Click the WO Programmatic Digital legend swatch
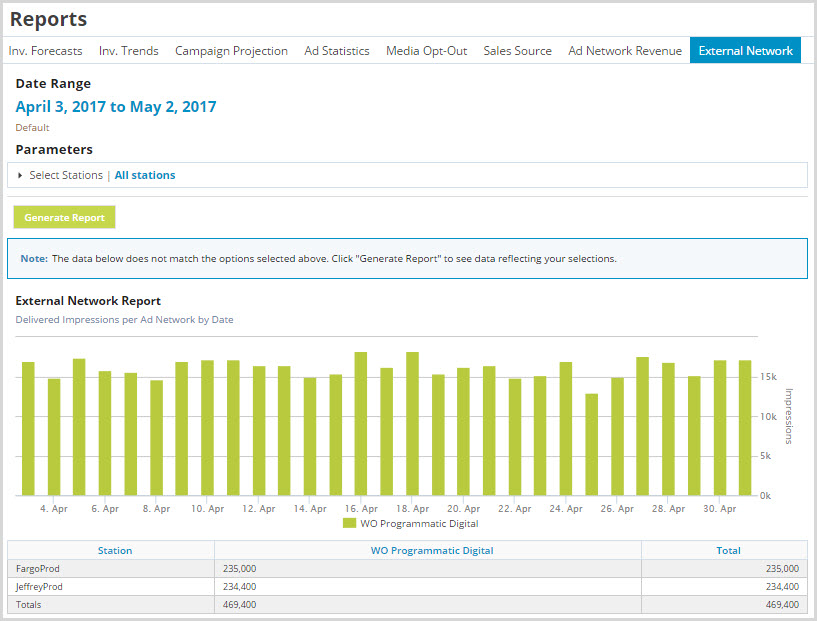Image resolution: width=817 pixels, height=621 pixels. [x=349, y=522]
